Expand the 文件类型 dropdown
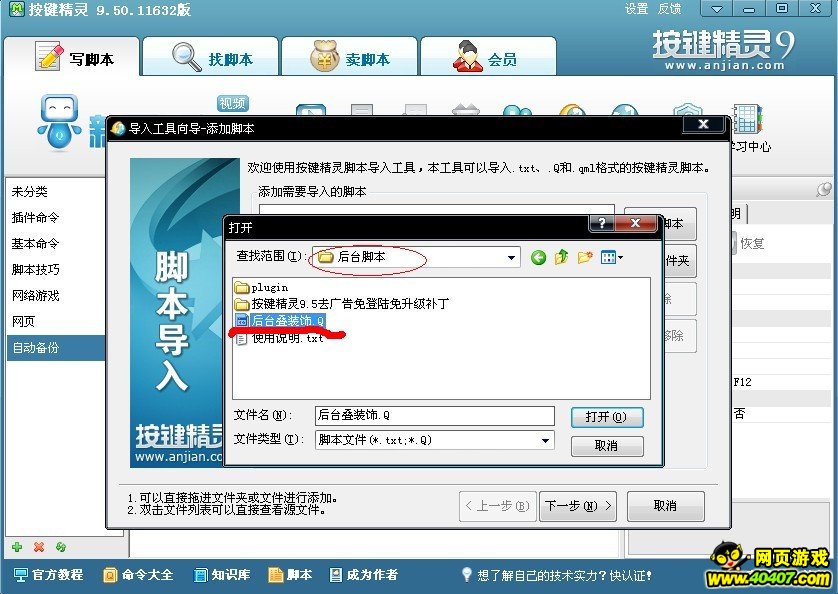The width and height of the screenshot is (838, 594). click(x=545, y=441)
